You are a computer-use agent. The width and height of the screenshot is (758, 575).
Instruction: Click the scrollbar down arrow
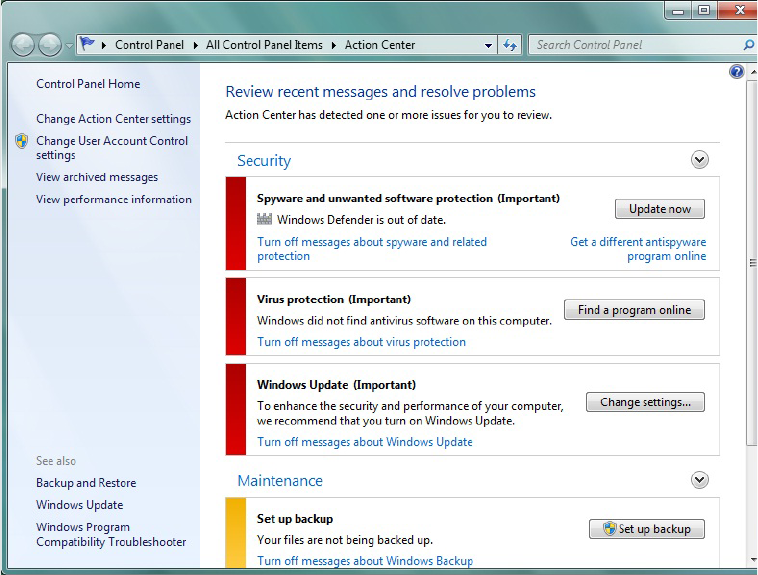(x=753, y=560)
